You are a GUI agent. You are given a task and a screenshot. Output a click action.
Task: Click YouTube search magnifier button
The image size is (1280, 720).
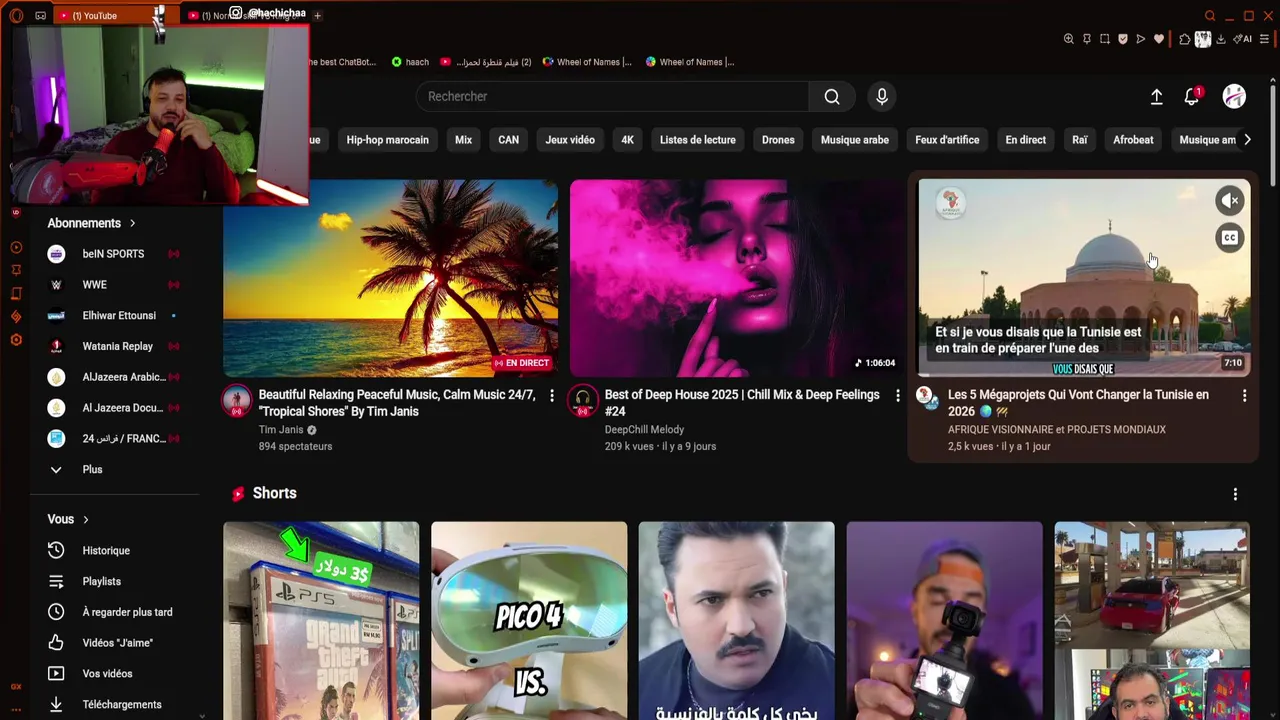[x=832, y=96]
